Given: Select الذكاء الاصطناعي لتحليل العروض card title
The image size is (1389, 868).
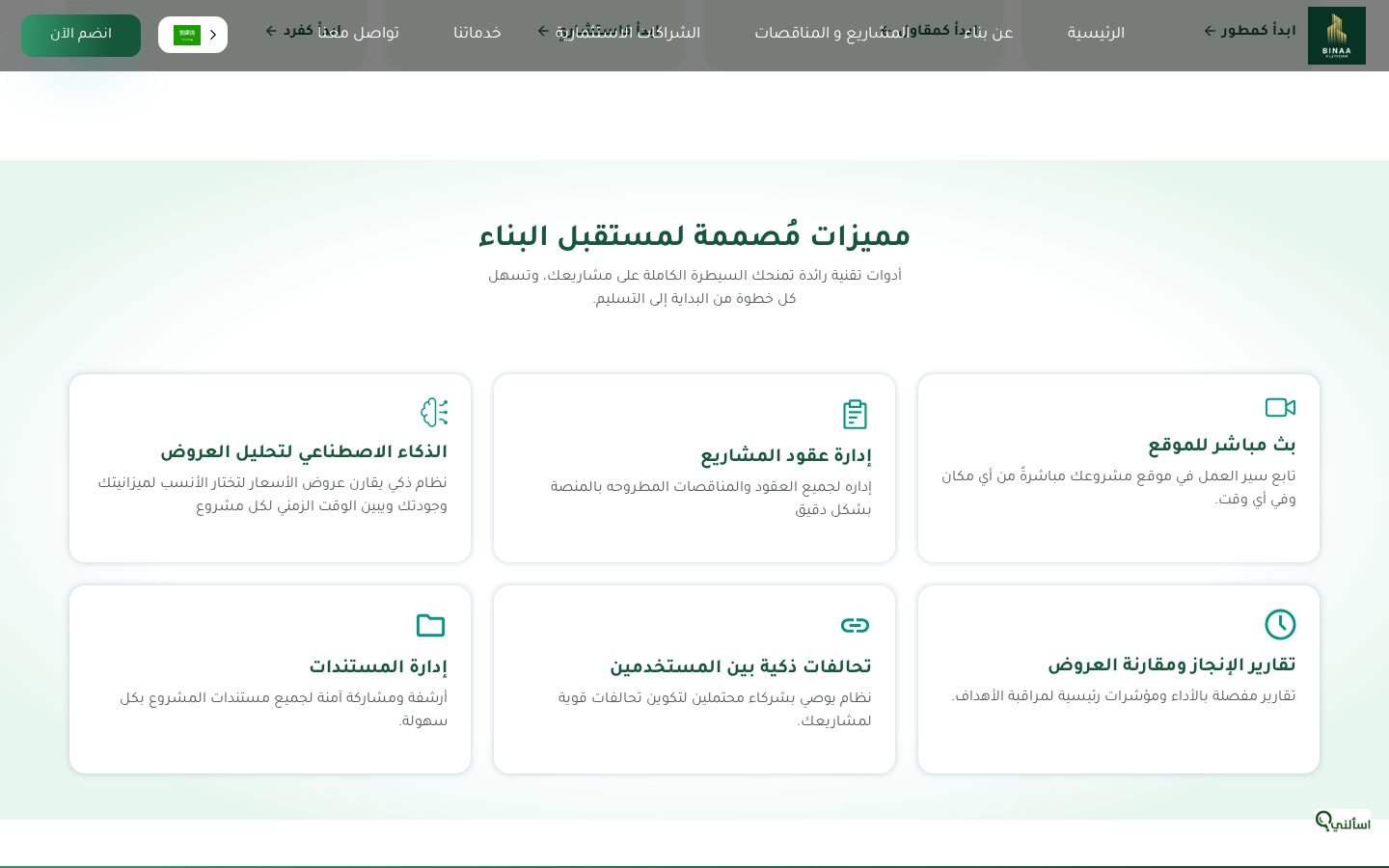Looking at the screenshot, I should pos(304,451).
